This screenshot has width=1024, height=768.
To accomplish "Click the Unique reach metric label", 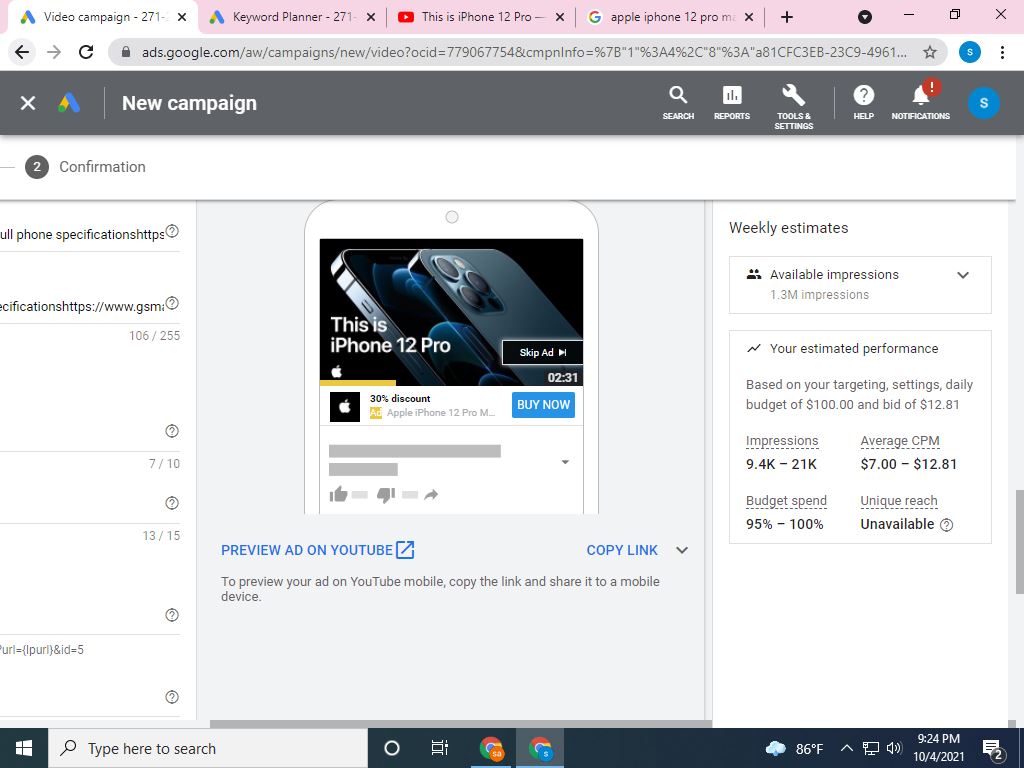I will click(x=899, y=501).
